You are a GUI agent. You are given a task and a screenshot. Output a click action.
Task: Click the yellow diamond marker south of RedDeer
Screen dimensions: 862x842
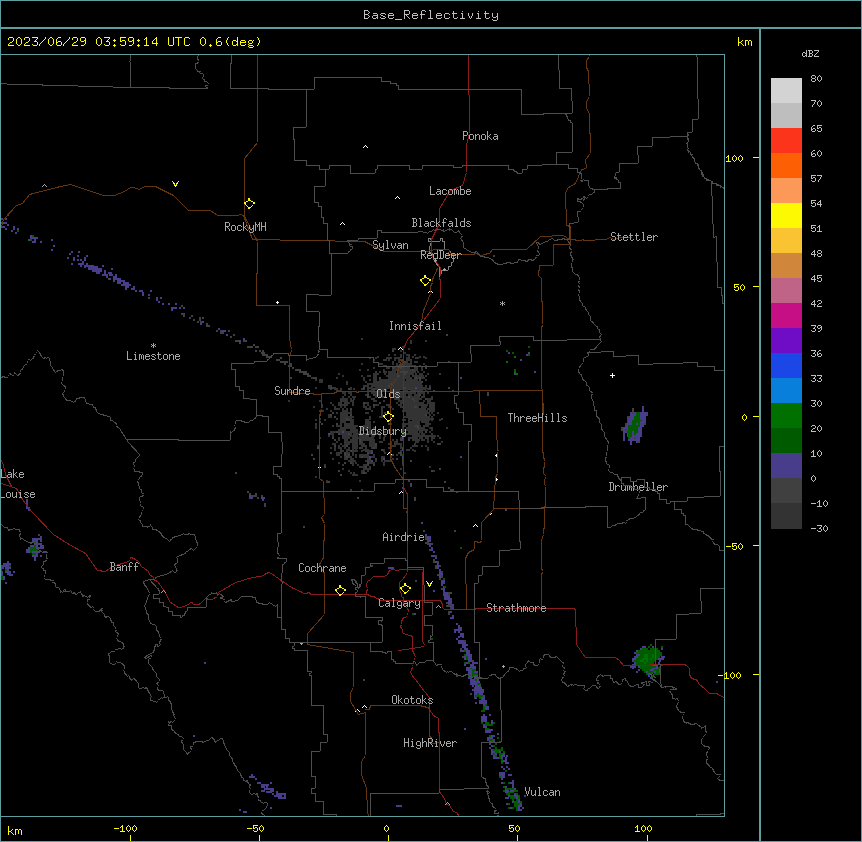[426, 281]
